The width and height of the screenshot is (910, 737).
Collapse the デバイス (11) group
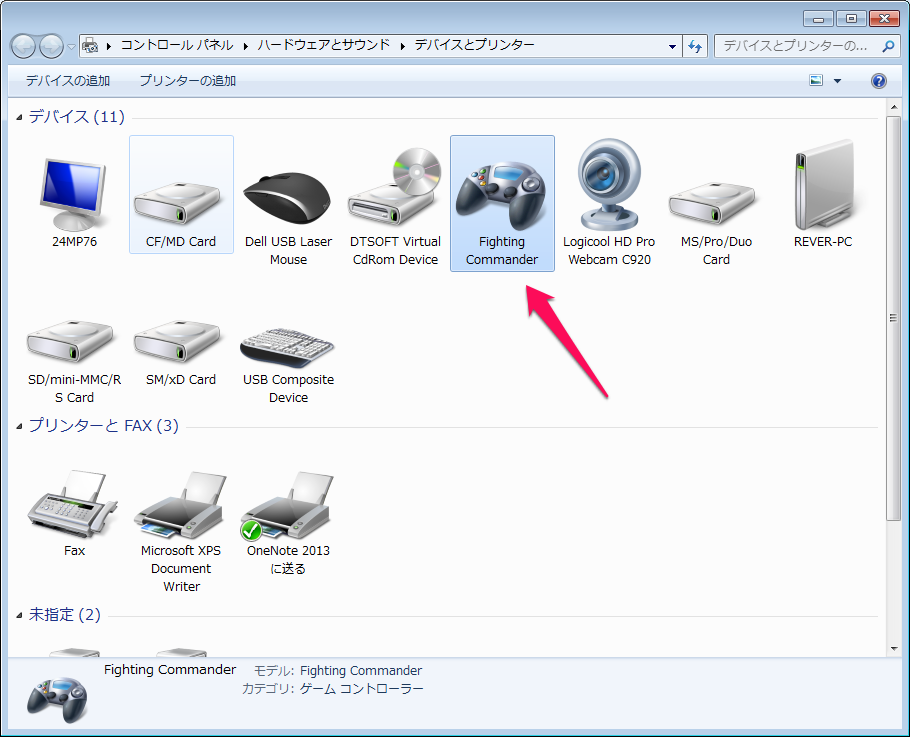(x=19, y=117)
